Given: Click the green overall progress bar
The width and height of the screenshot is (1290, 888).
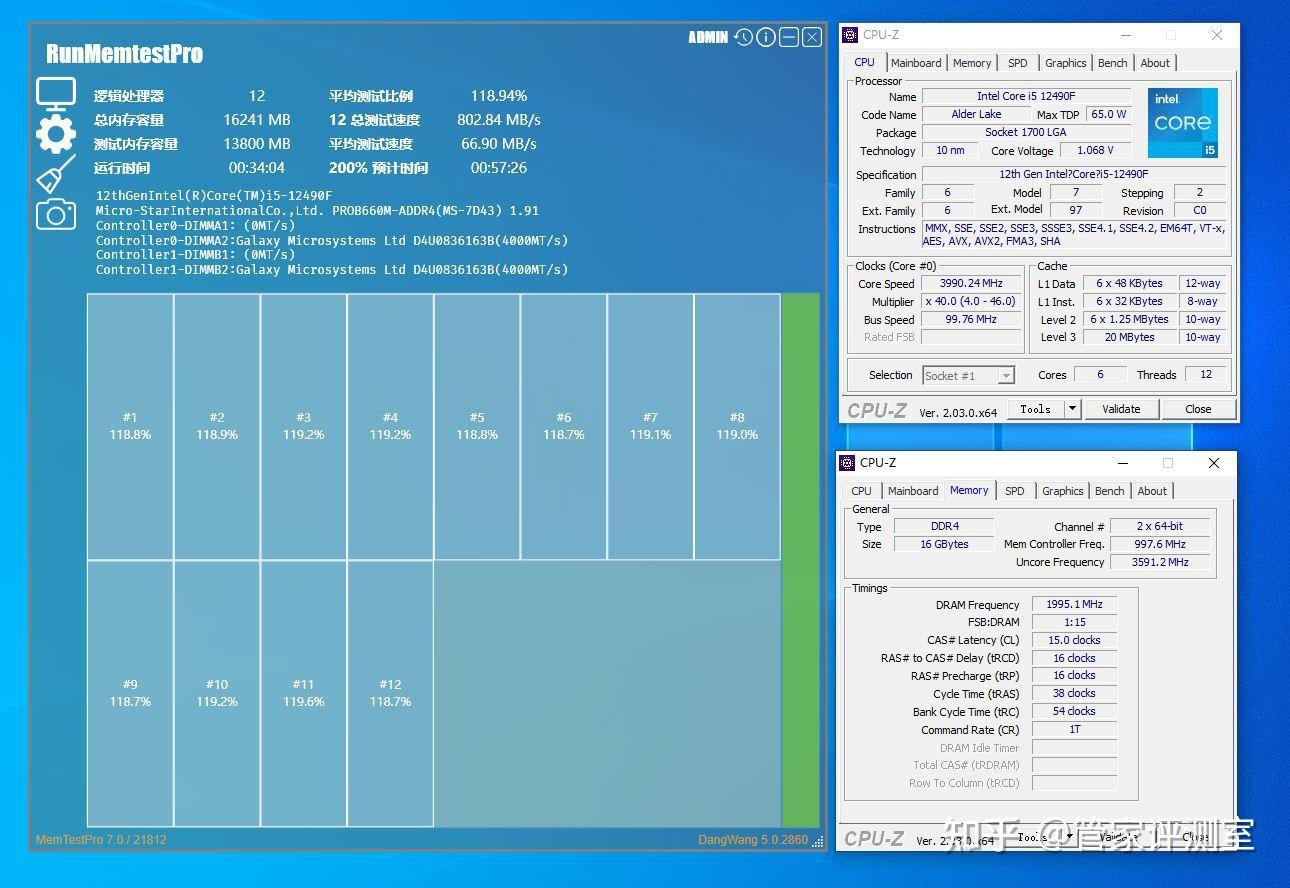Looking at the screenshot, I should point(800,560).
